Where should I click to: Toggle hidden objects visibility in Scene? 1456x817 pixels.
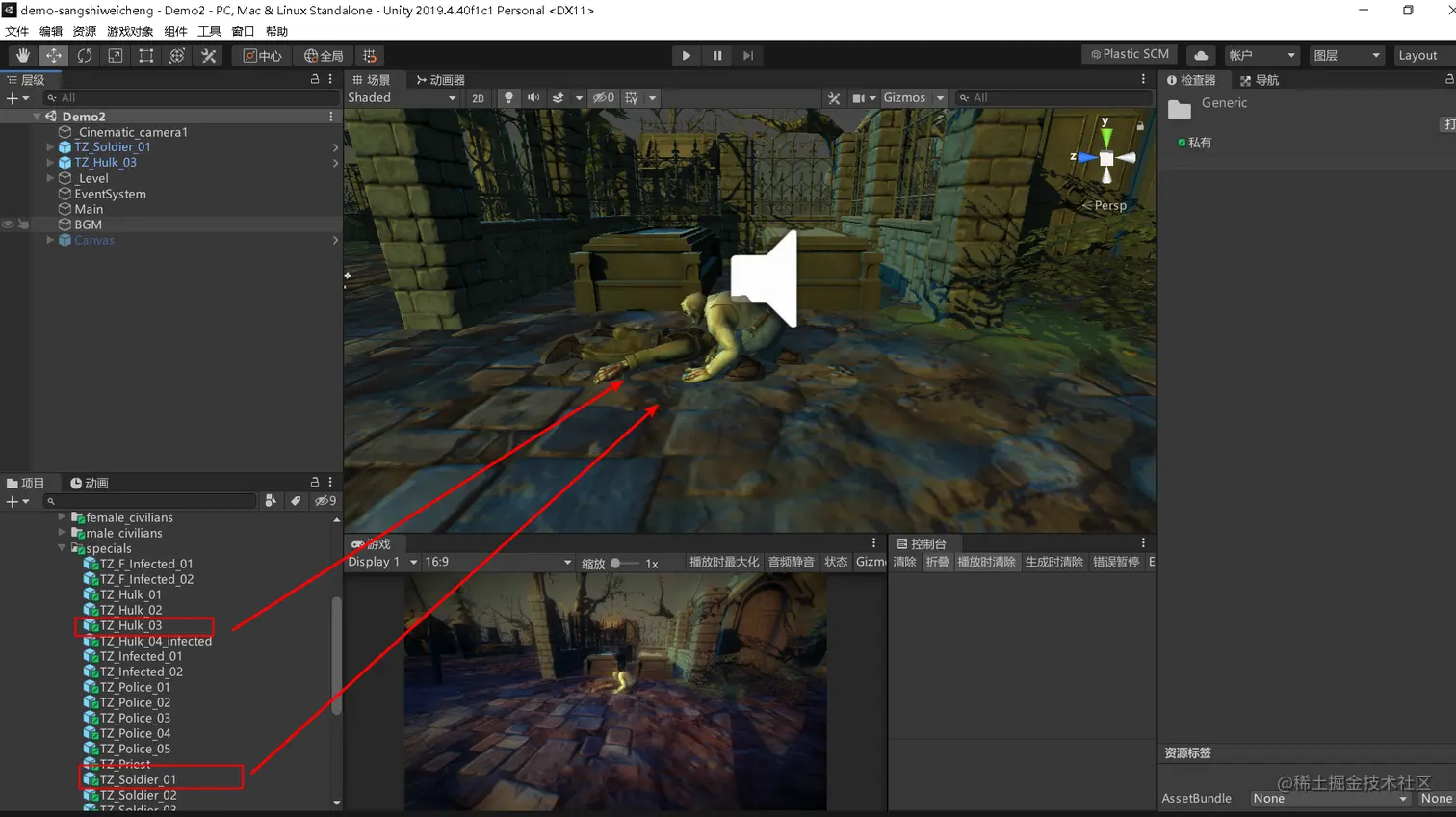[604, 98]
